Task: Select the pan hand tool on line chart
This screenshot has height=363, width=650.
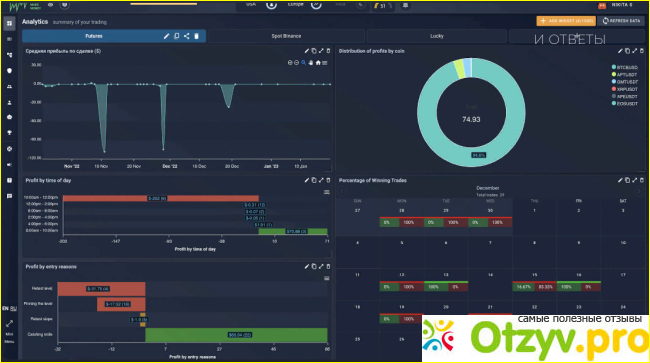Action: click(311, 63)
